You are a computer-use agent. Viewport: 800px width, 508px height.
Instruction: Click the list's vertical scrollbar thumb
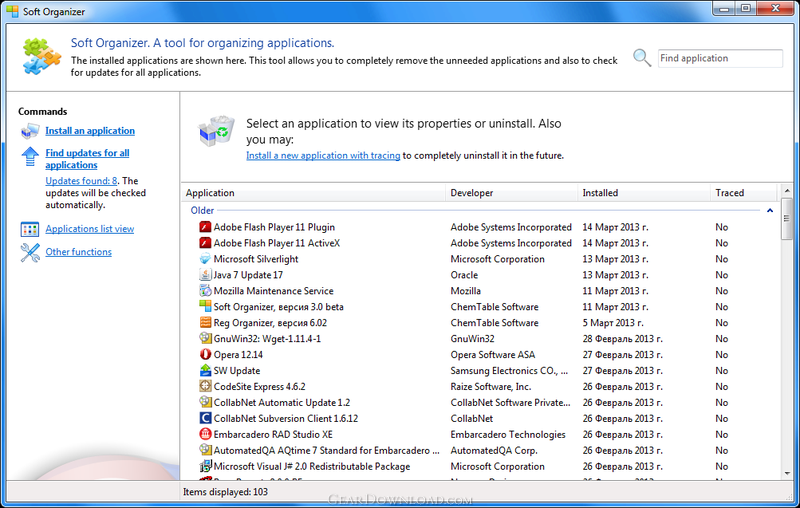click(786, 218)
